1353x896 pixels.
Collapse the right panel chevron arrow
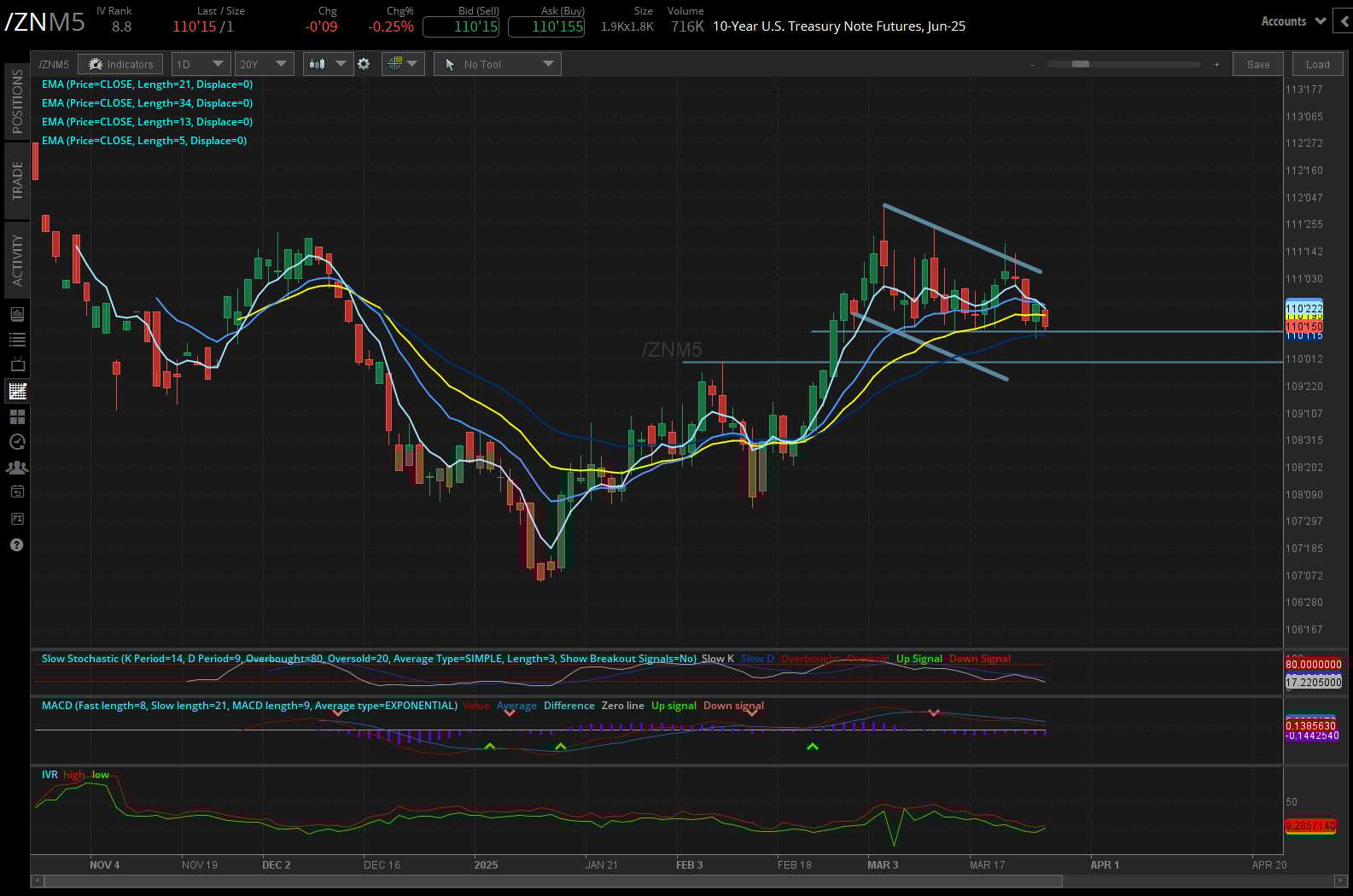(1344, 21)
